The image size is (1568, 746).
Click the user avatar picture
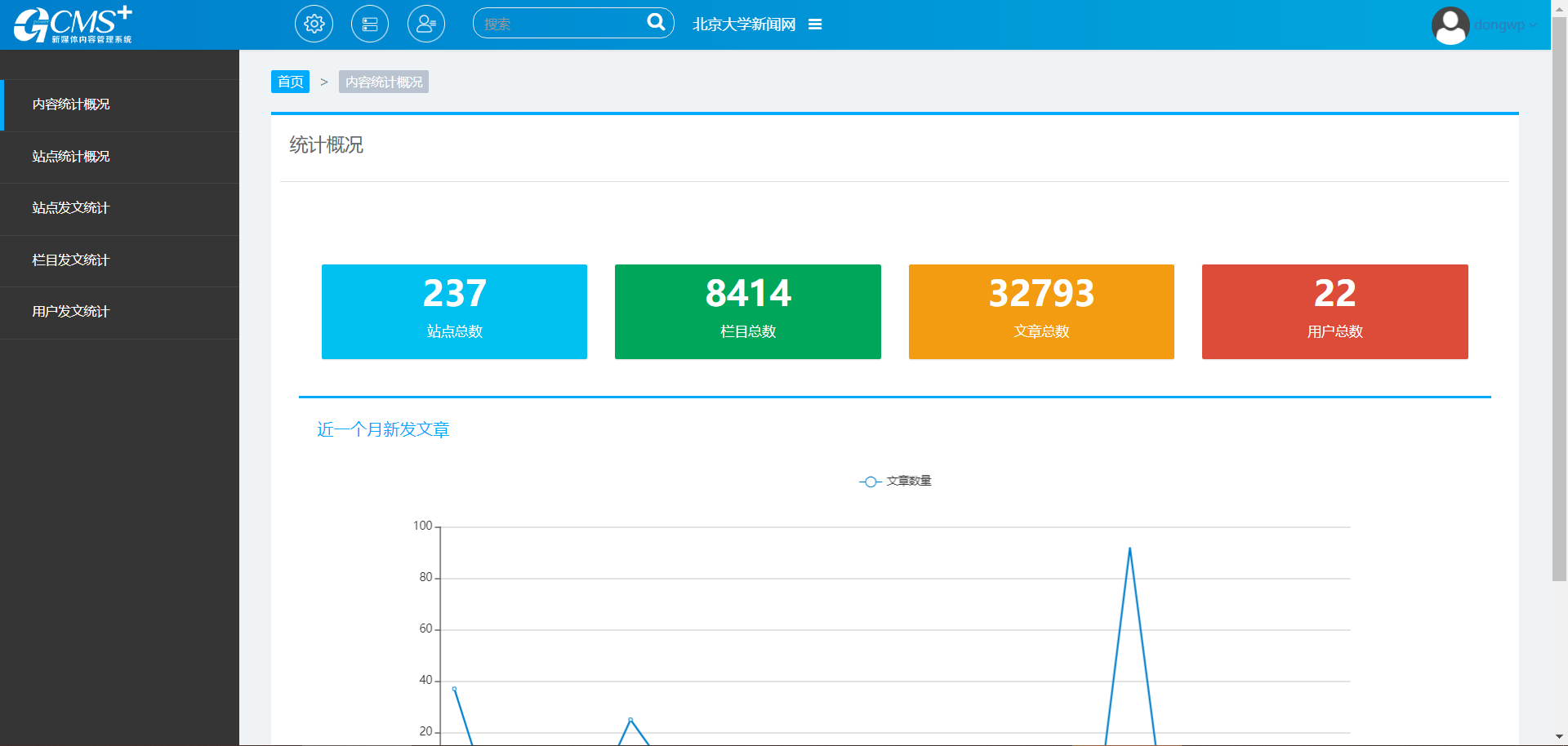(x=1450, y=25)
